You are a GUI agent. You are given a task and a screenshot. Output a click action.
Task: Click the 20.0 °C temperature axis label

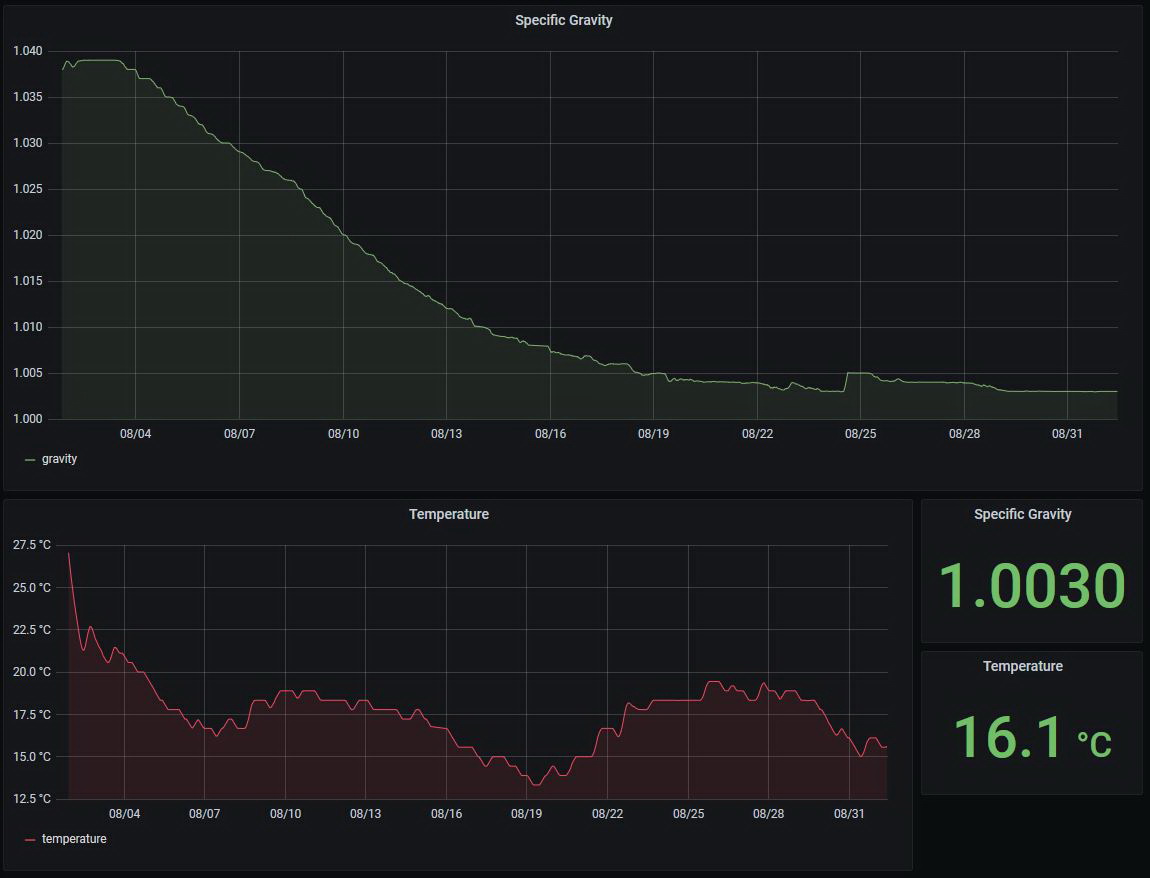[x=32, y=672]
